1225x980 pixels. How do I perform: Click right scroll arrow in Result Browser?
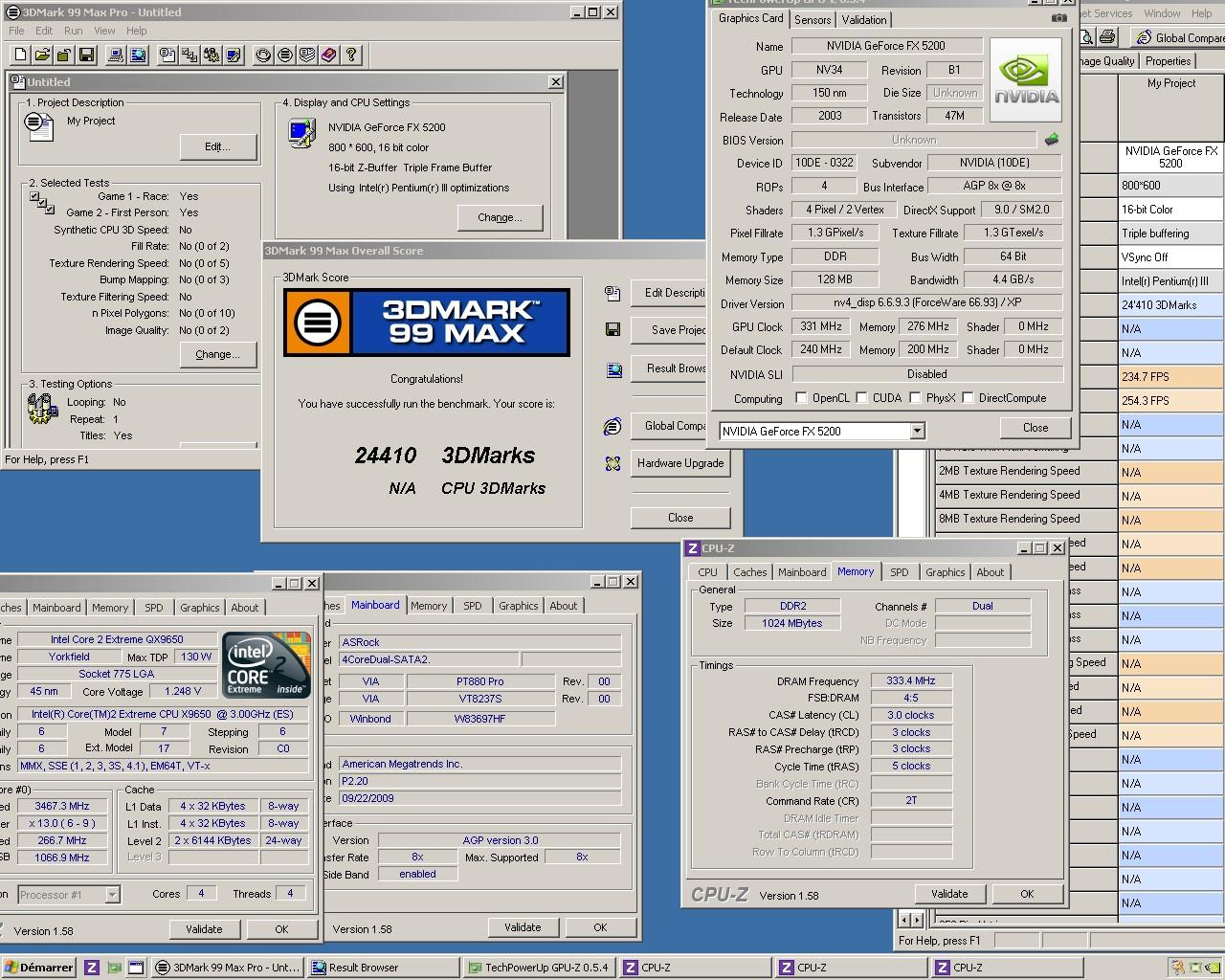point(918,920)
